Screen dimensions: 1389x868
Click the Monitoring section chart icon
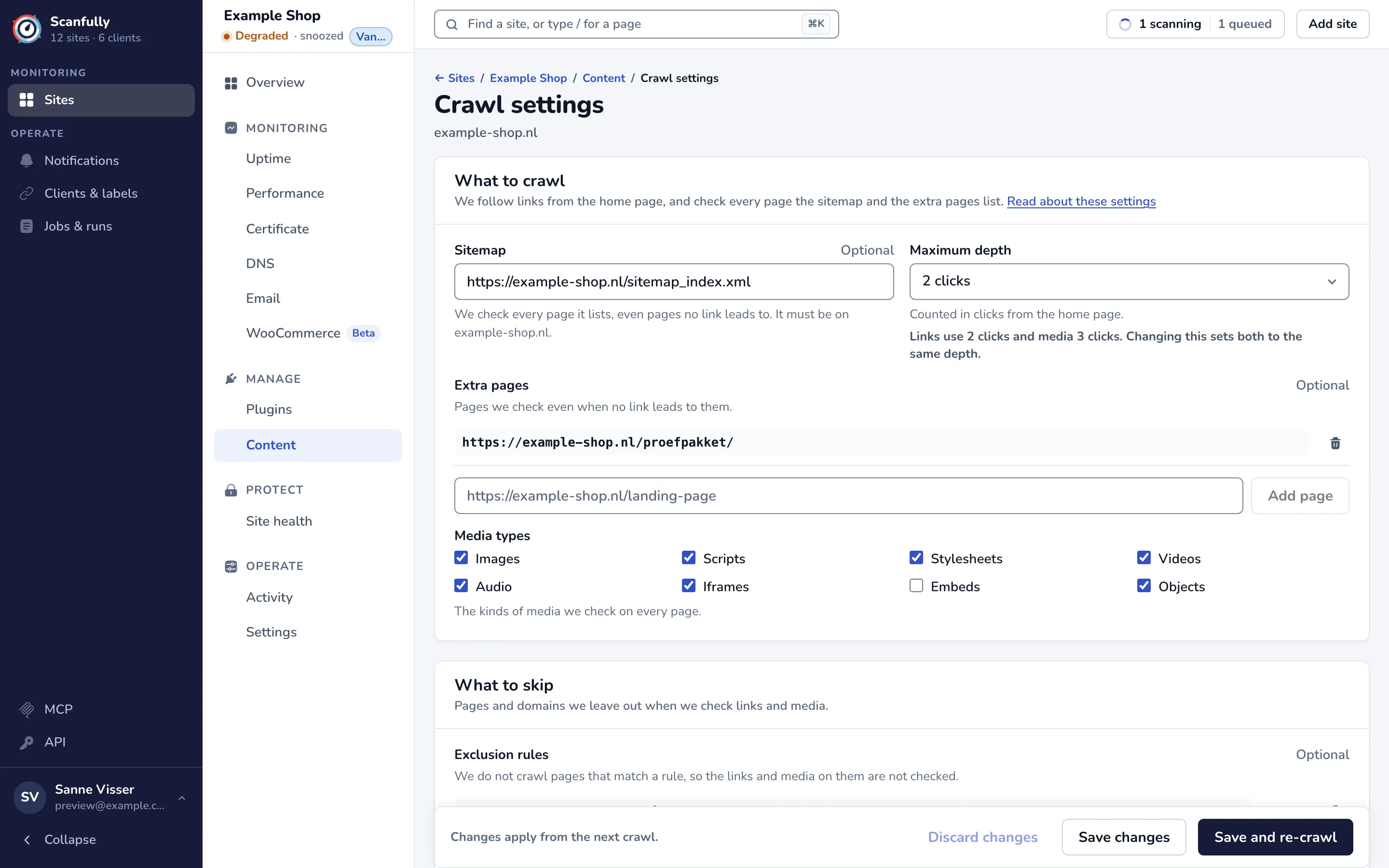pos(231,128)
